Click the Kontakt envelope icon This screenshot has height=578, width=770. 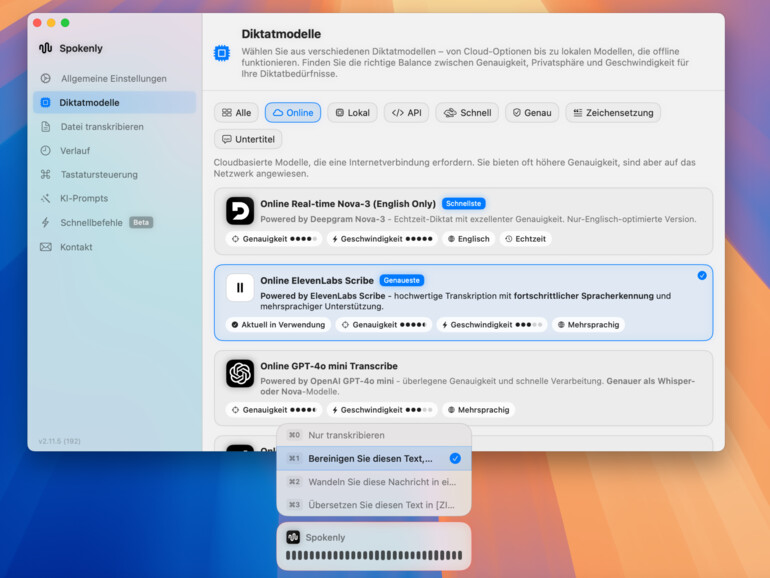pos(46,247)
